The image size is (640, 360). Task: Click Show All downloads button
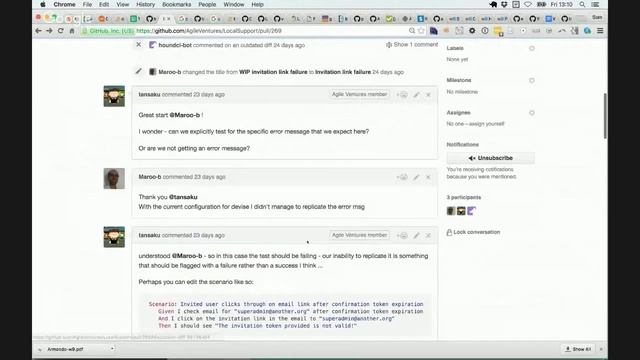[x=578, y=349]
